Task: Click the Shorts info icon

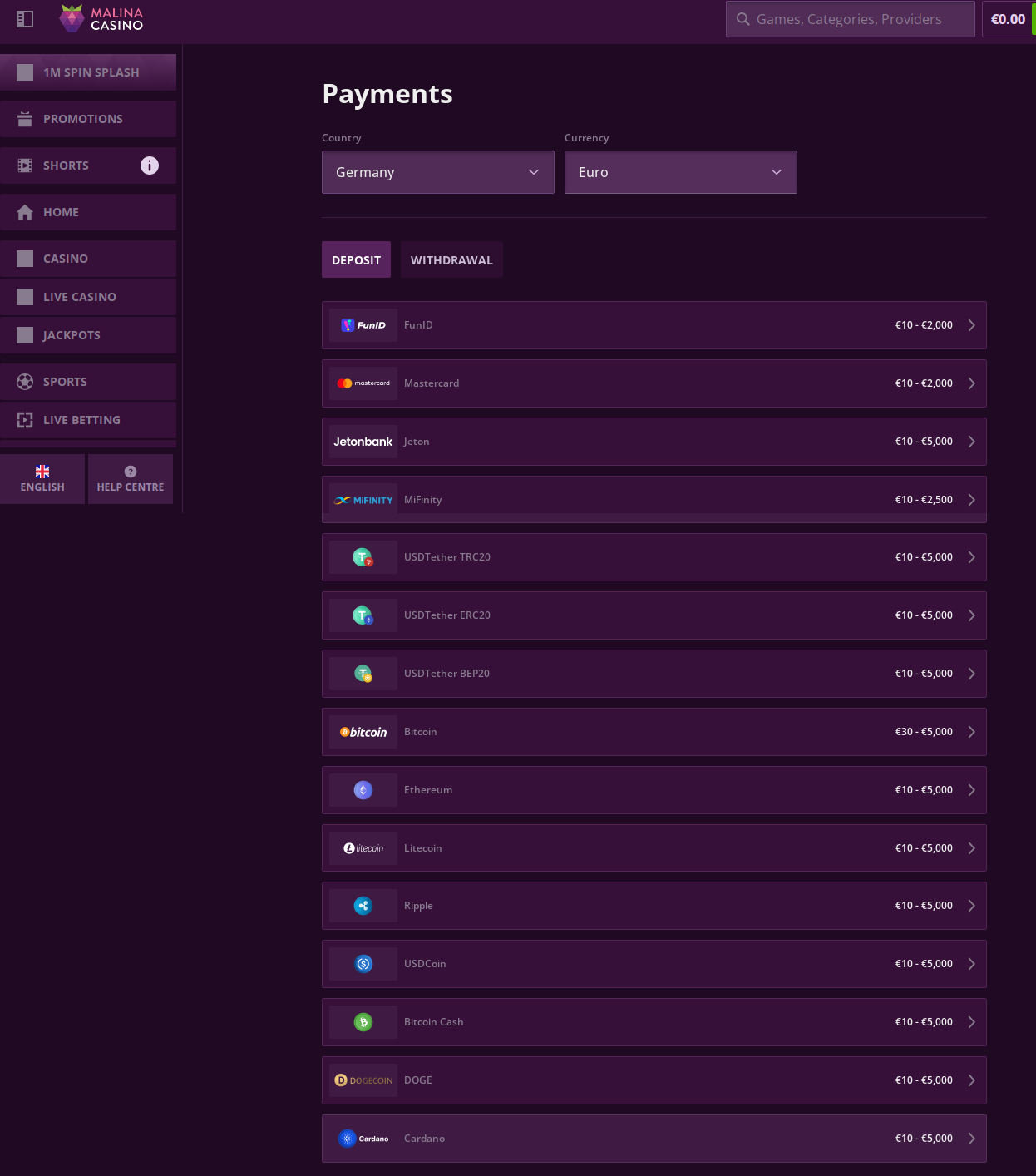Action: pos(150,166)
